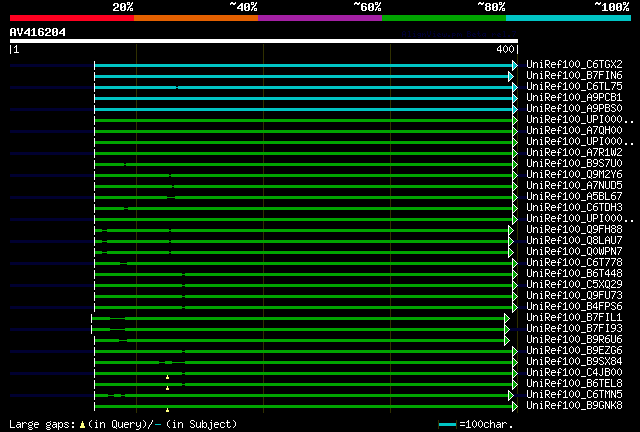The width and height of the screenshot is (640, 432).
Task: Click the ~60% identity label
Action: pyautogui.click(x=367, y=7)
